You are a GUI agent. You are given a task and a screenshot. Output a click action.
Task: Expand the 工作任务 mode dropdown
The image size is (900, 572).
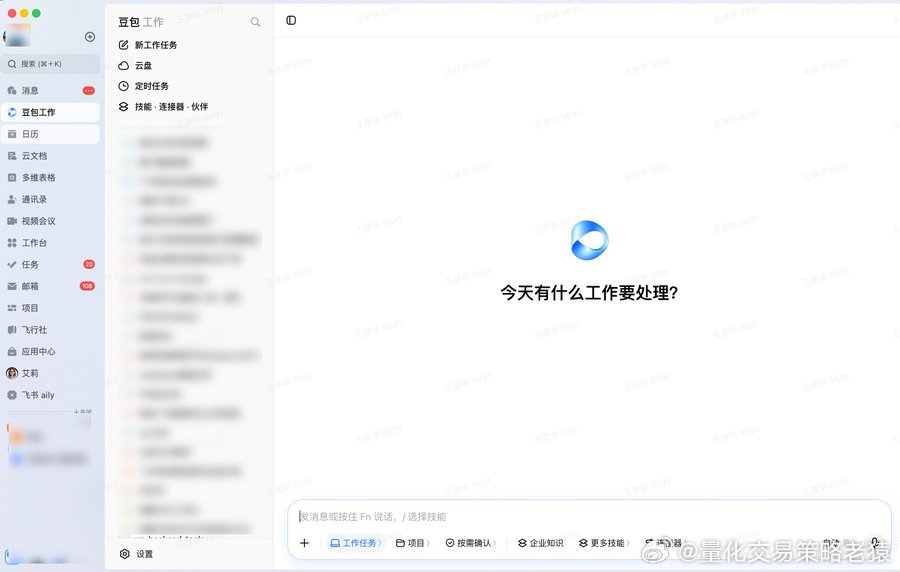356,543
